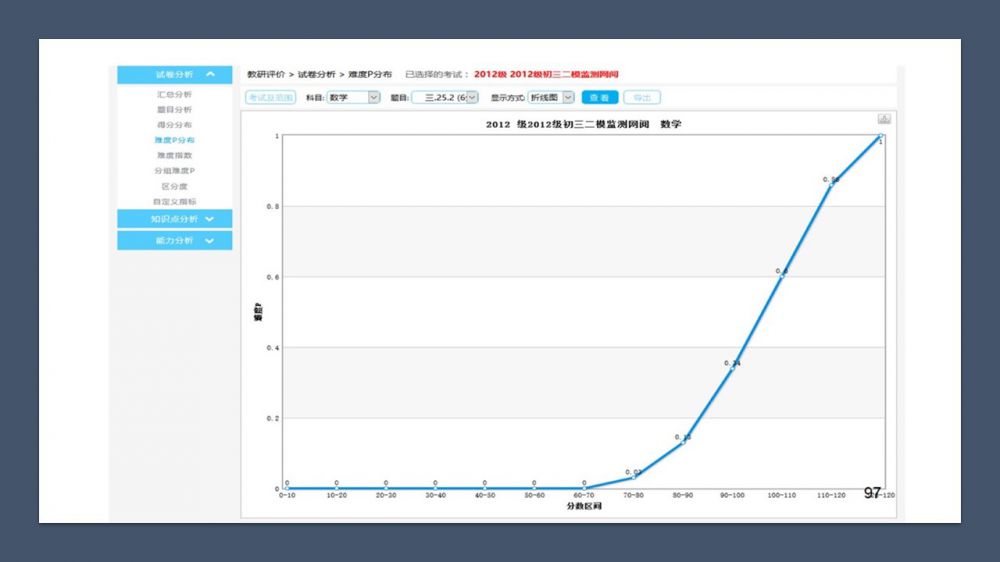Click the 考试及范围 button
The image size is (1000, 562).
(x=270, y=98)
